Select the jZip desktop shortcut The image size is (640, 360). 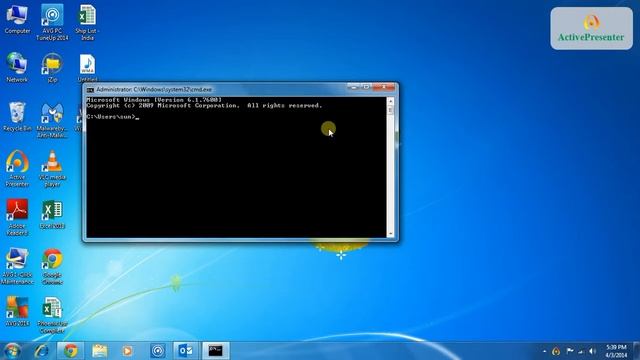[52, 67]
